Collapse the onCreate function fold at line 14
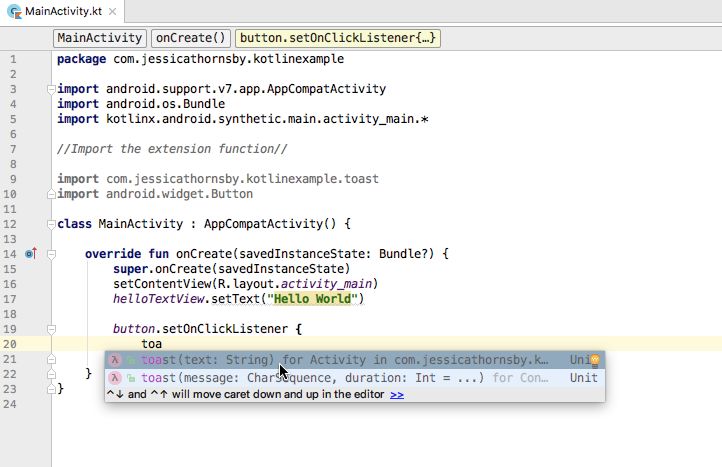Viewport: 722px width, 467px height. (x=52, y=254)
